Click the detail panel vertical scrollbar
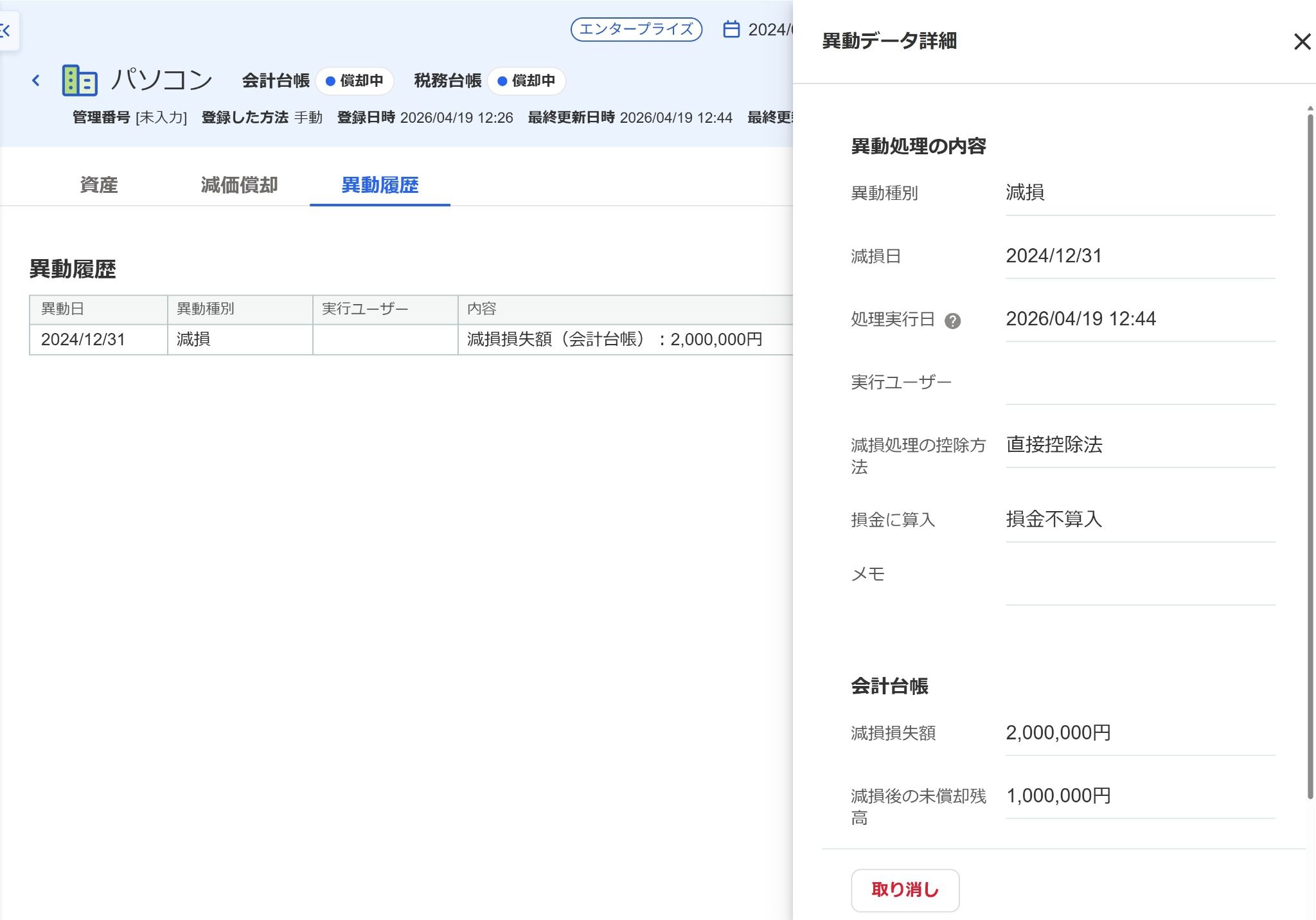 tap(1310, 456)
